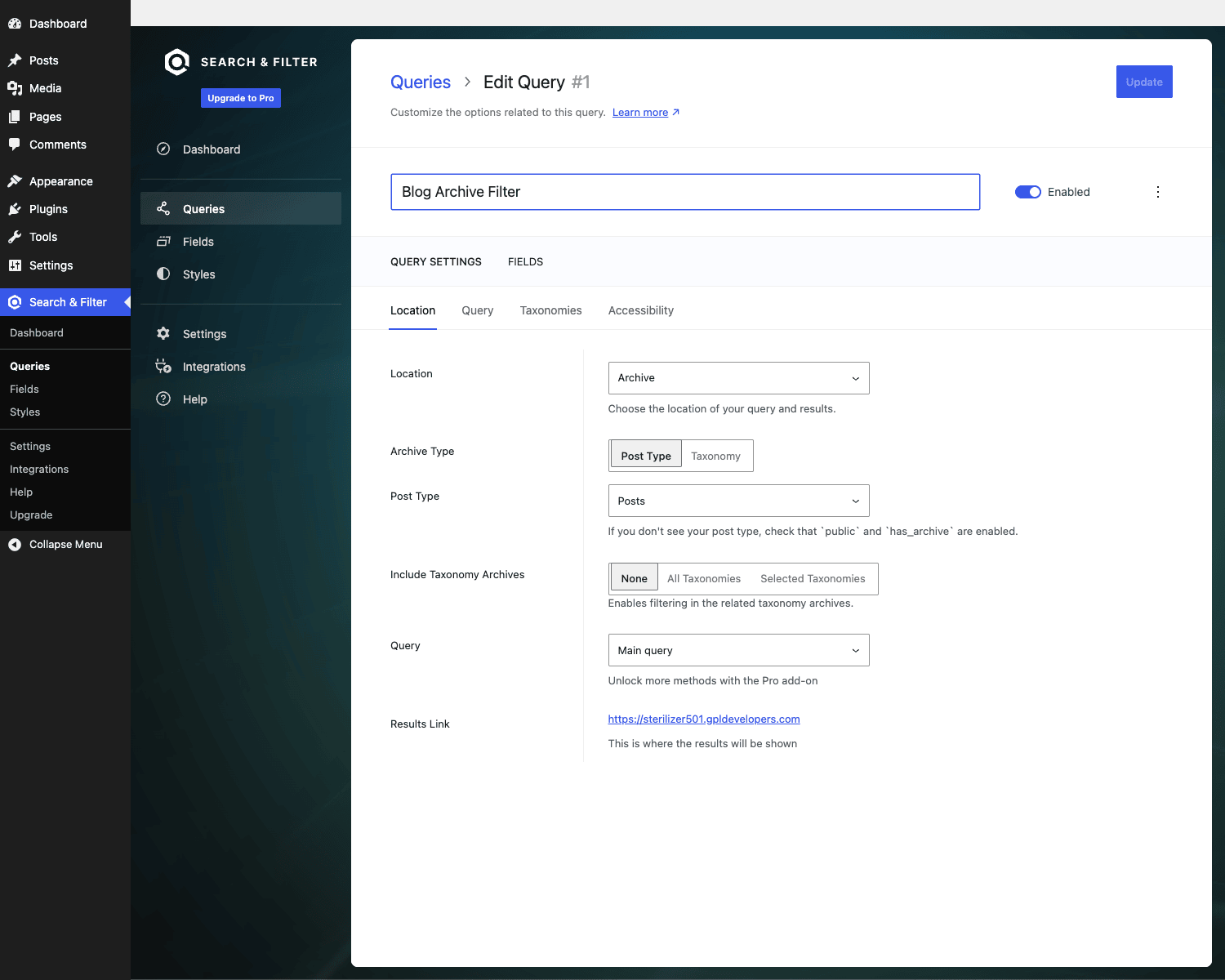Click the Search & Filter logo icon
This screenshot has width=1225, height=980.
point(176,62)
